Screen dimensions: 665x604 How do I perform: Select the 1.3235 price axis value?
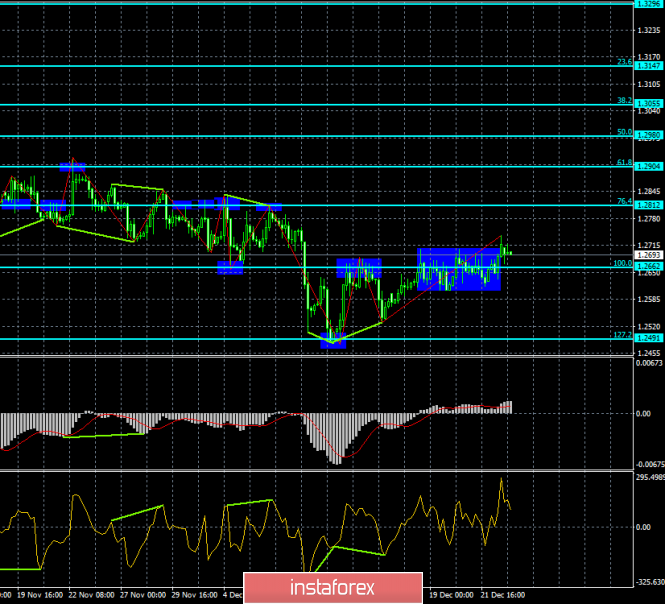click(649, 31)
